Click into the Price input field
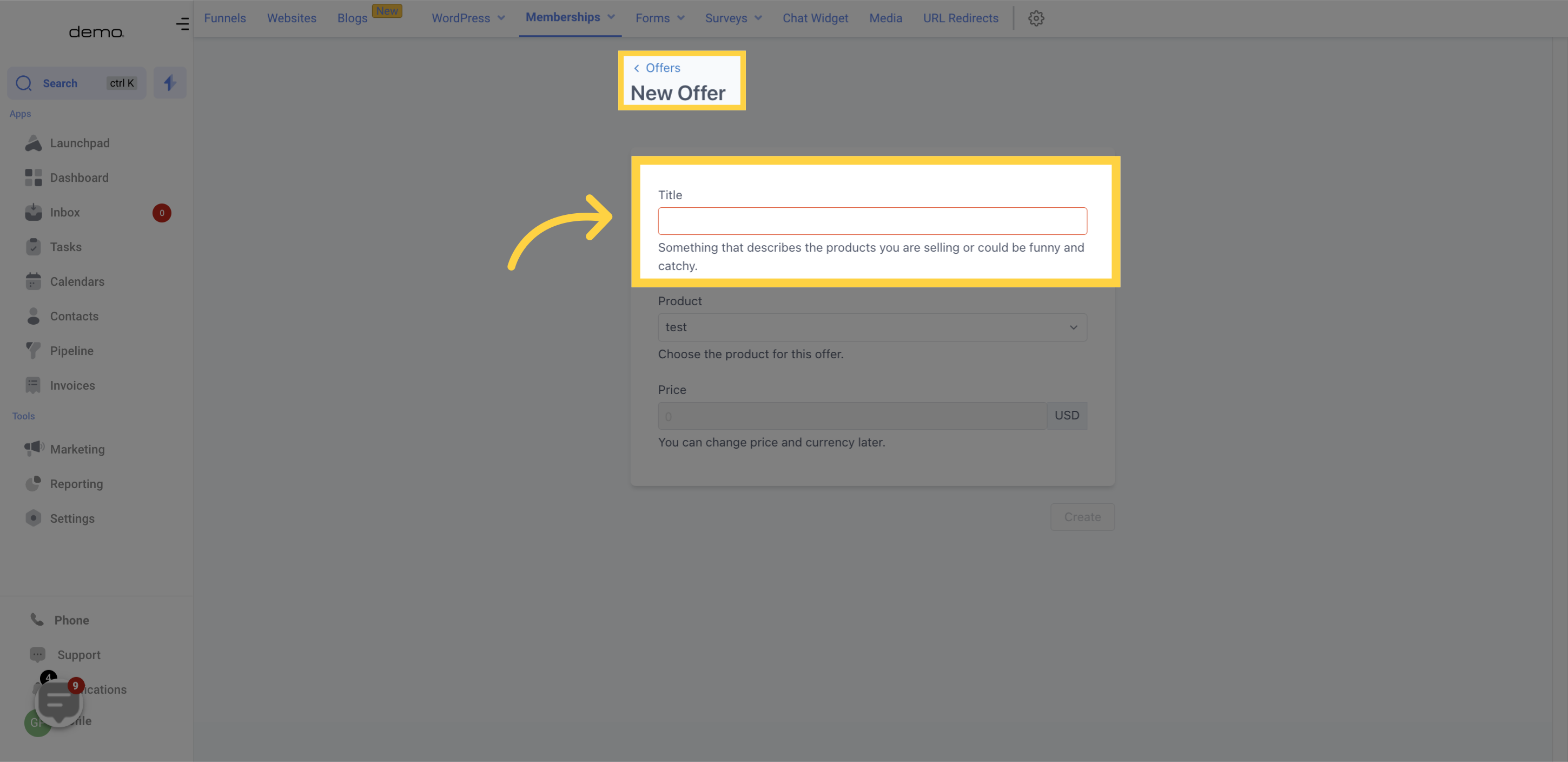1568x762 pixels. [852, 416]
